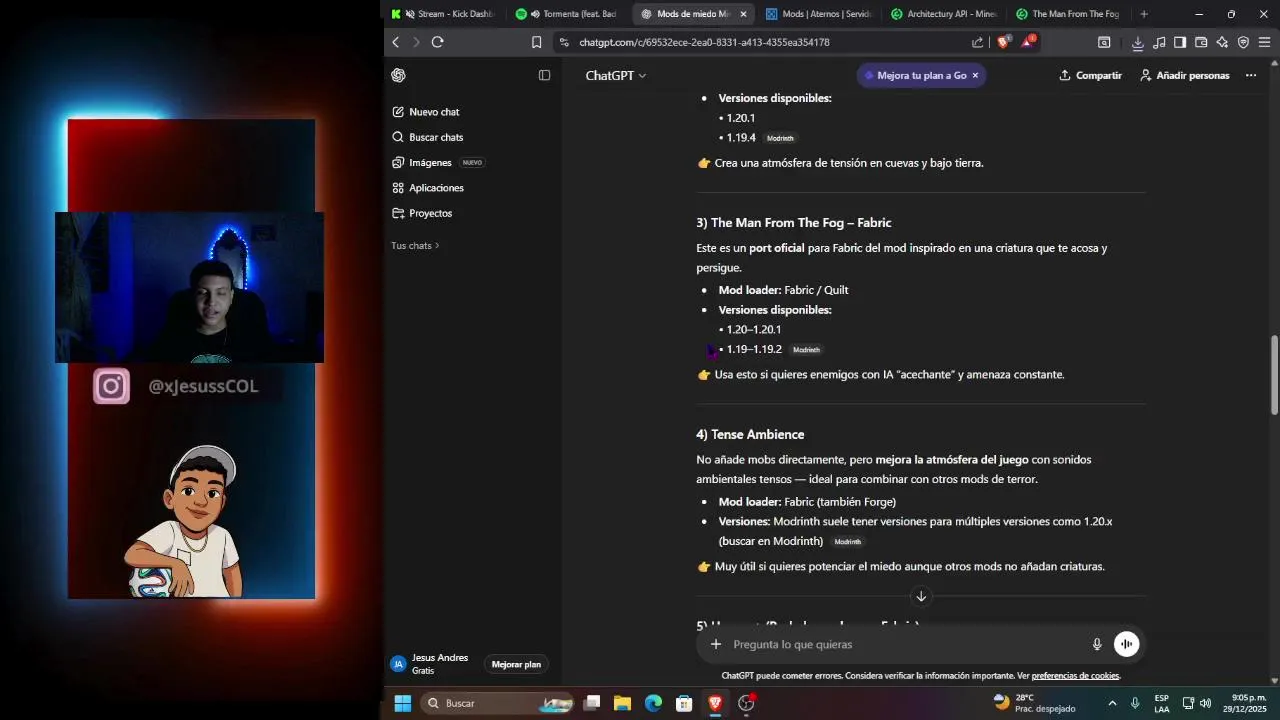The height and width of the screenshot is (720, 1280).
Task: Click Compartir to share the chat
Action: (x=1090, y=75)
